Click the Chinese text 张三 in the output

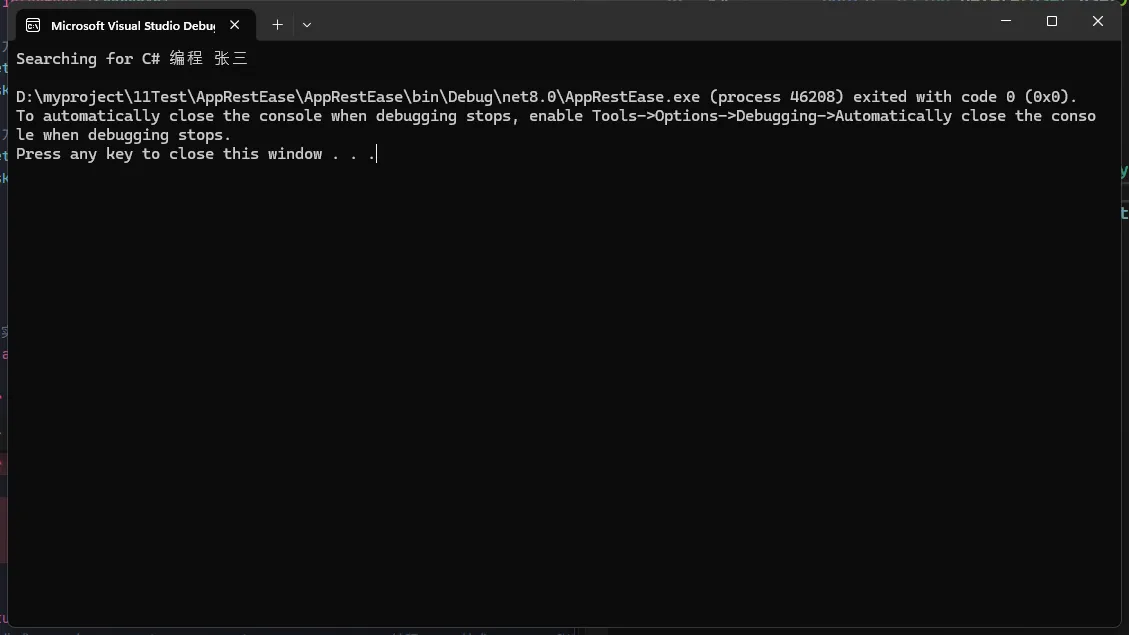point(231,59)
